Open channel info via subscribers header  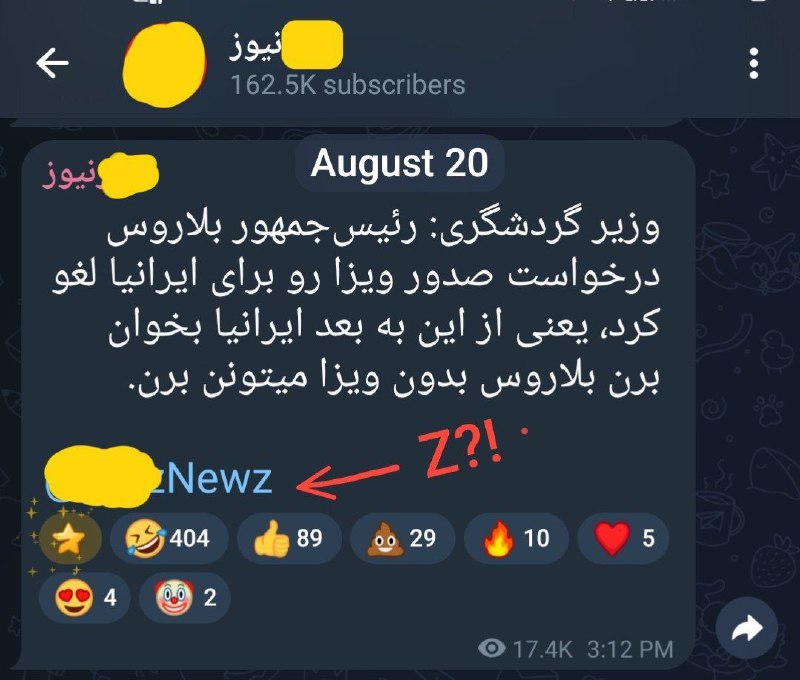pyautogui.click(x=347, y=85)
